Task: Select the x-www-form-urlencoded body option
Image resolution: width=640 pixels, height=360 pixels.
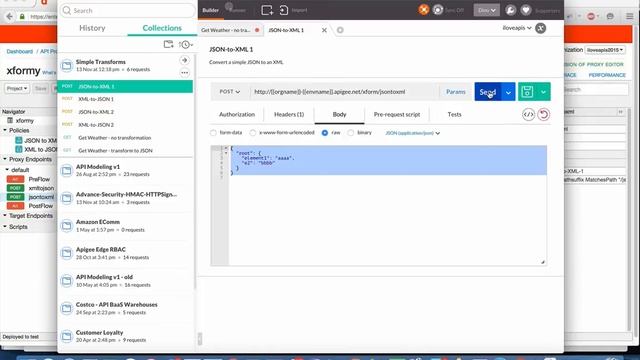Action: pyautogui.click(x=253, y=133)
